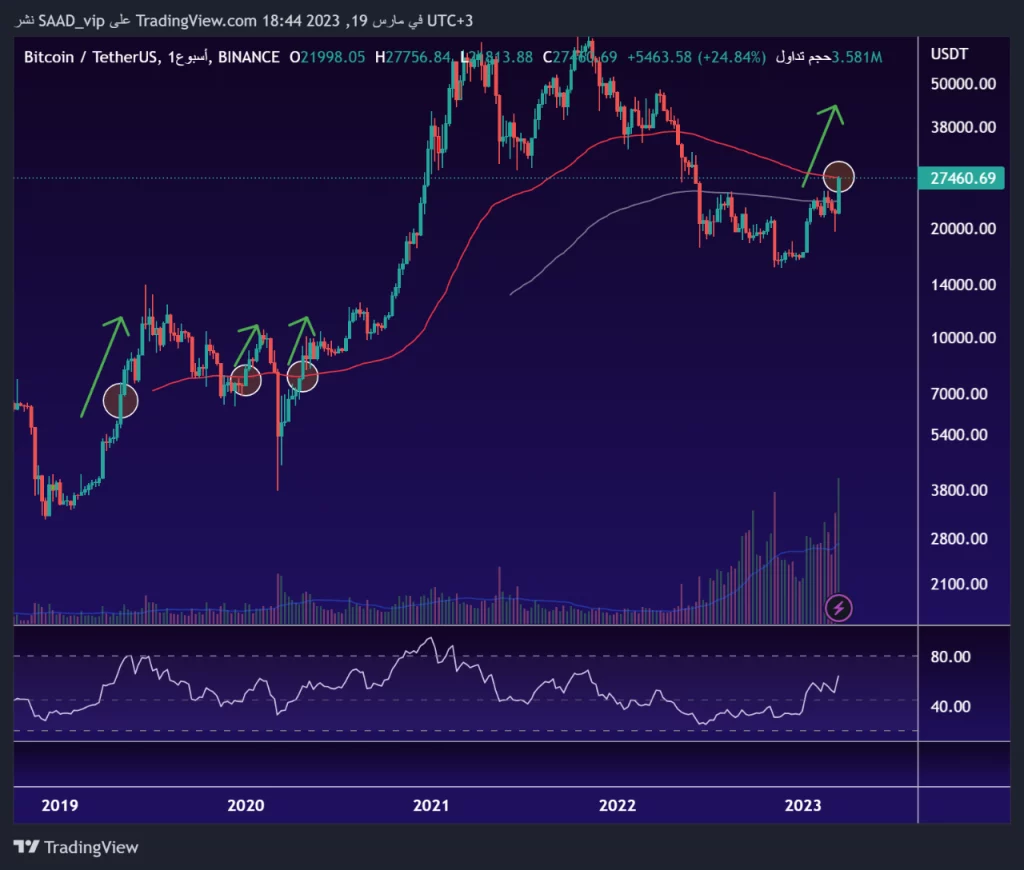Click the purple lightning bolt icon
Image resolution: width=1024 pixels, height=870 pixels.
click(x=838, y=607)
